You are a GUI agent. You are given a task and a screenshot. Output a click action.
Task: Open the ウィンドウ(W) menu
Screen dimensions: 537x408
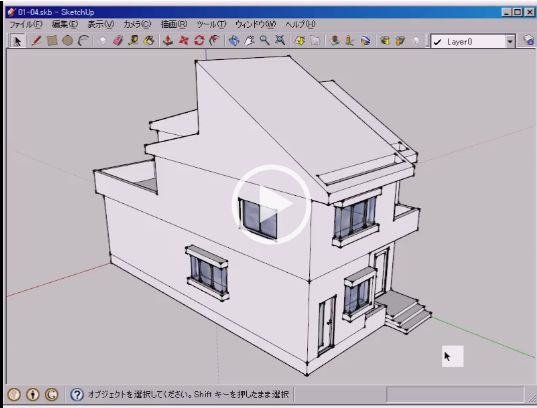pyautogui.click(x=255, y=24)
